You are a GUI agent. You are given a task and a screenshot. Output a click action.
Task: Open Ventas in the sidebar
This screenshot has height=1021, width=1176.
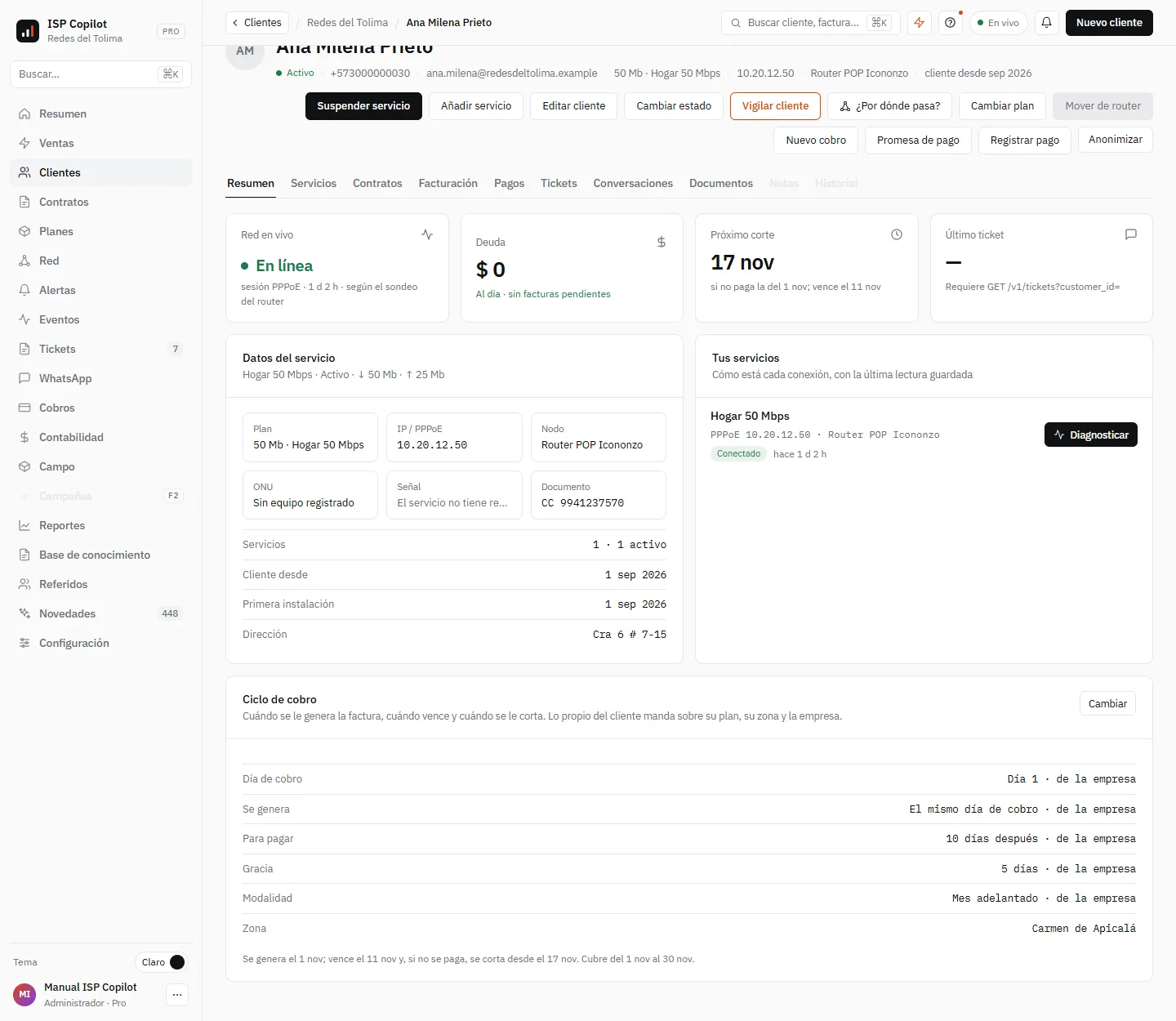[101, 143]
